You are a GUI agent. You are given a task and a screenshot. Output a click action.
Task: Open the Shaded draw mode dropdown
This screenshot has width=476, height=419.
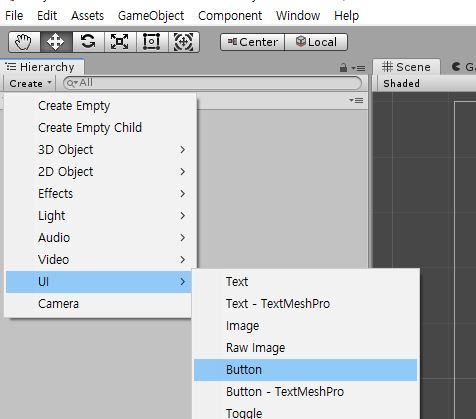click(401, 83)
